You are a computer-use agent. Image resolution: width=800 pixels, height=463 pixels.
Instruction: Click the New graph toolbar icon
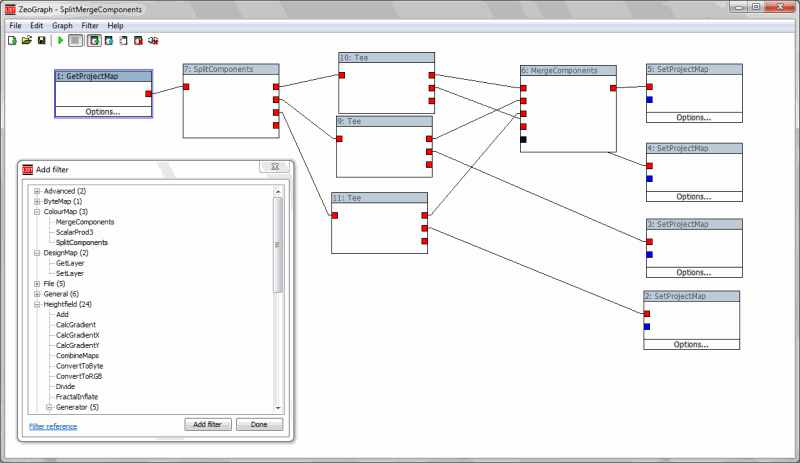click(12, 41)
